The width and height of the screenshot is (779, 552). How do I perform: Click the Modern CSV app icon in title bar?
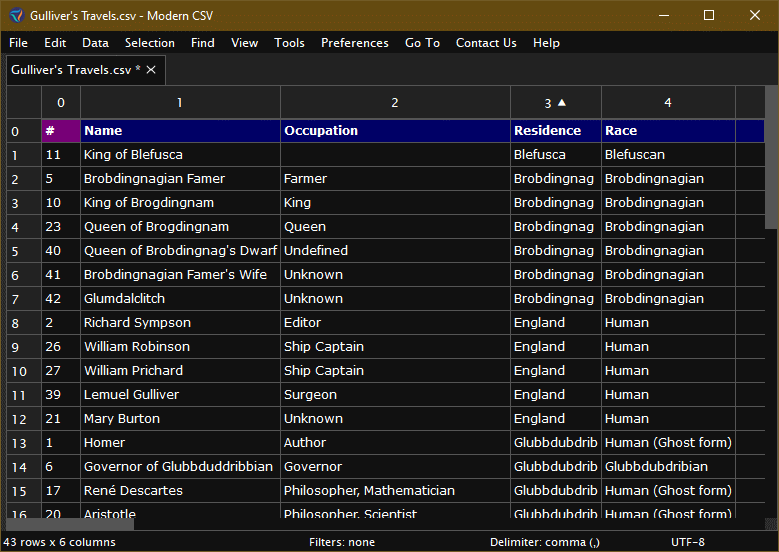tap(16, 15)
